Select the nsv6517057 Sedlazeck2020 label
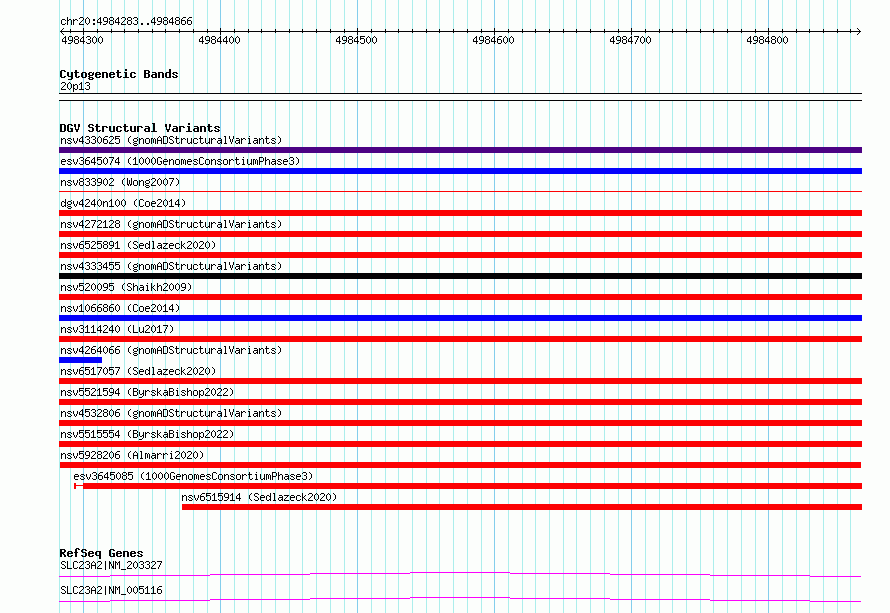890x613 pixels. pyautogui.click(x=138, y=371)
